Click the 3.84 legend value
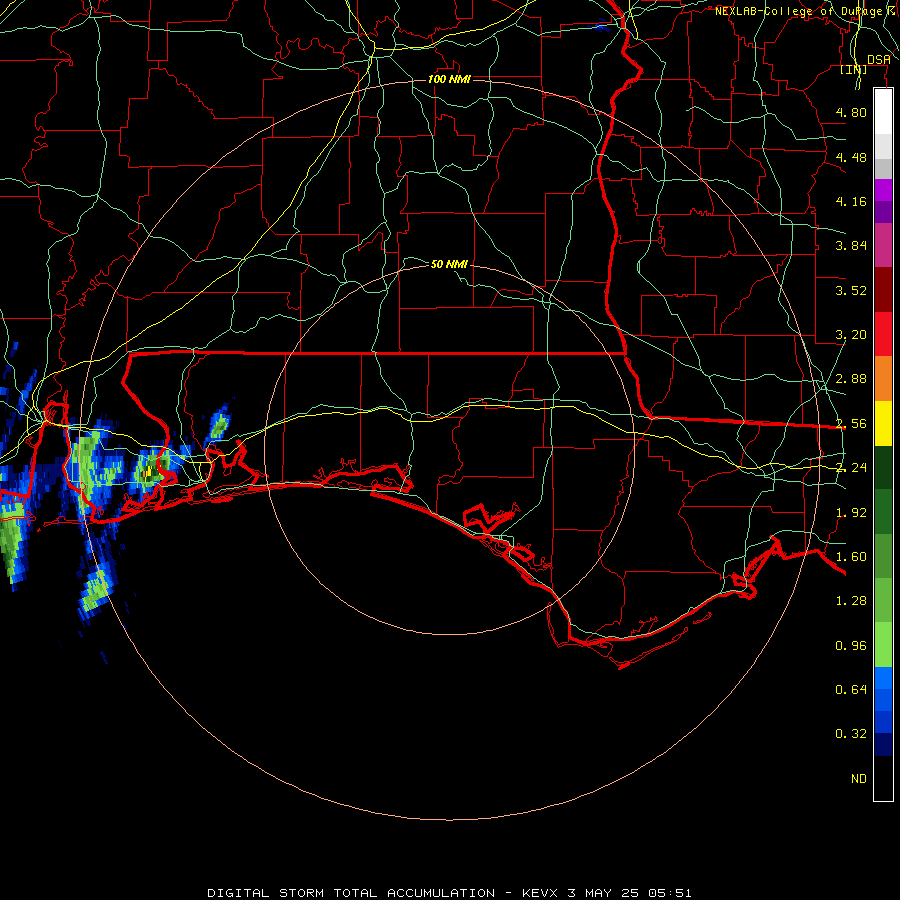900x900 pixels. pos(851,246)
